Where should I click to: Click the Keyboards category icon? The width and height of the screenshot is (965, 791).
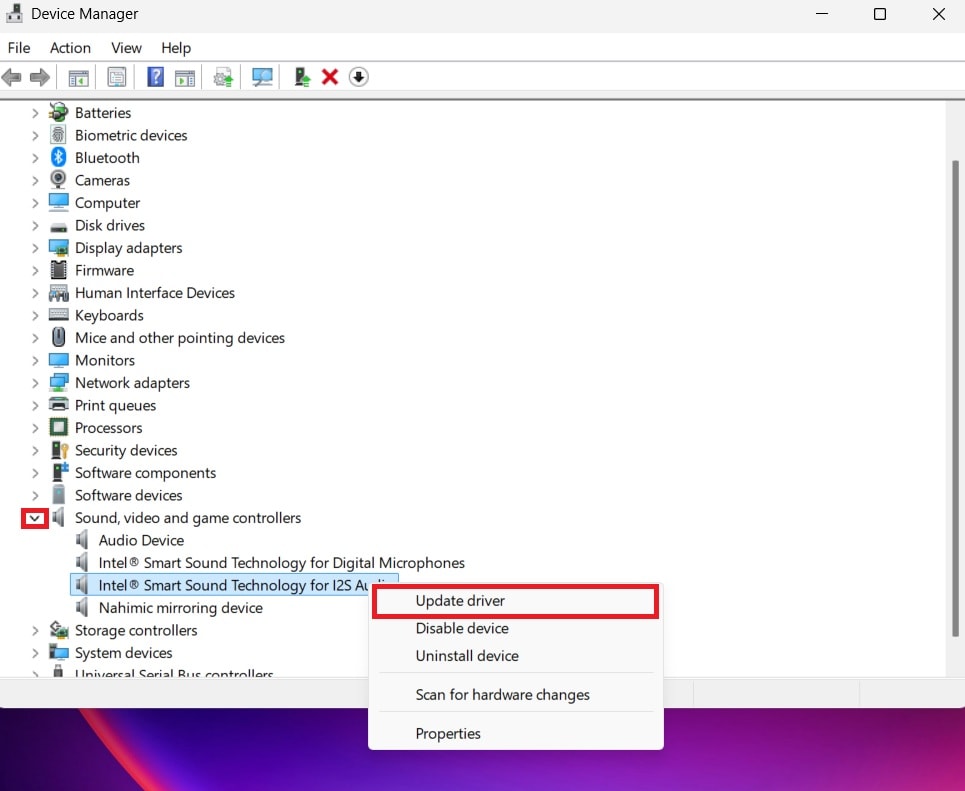coord(58,315)
